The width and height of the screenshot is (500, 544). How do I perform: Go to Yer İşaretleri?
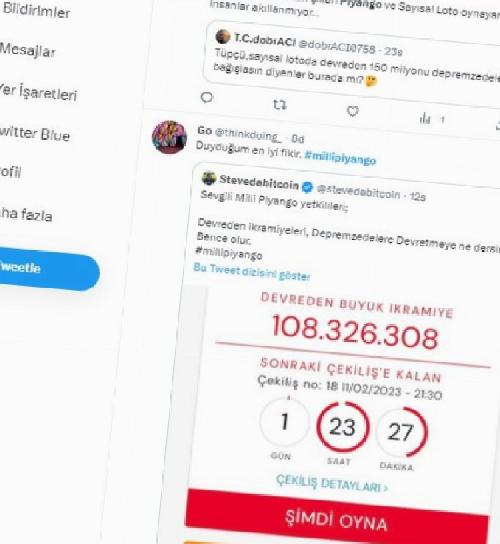38,92
